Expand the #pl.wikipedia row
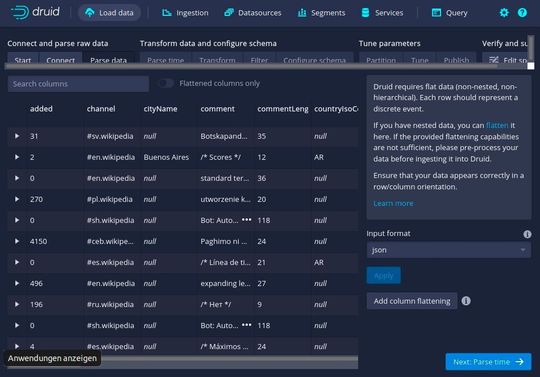The height and width of the screenshot is (377, 540). (x=17, y=199)
